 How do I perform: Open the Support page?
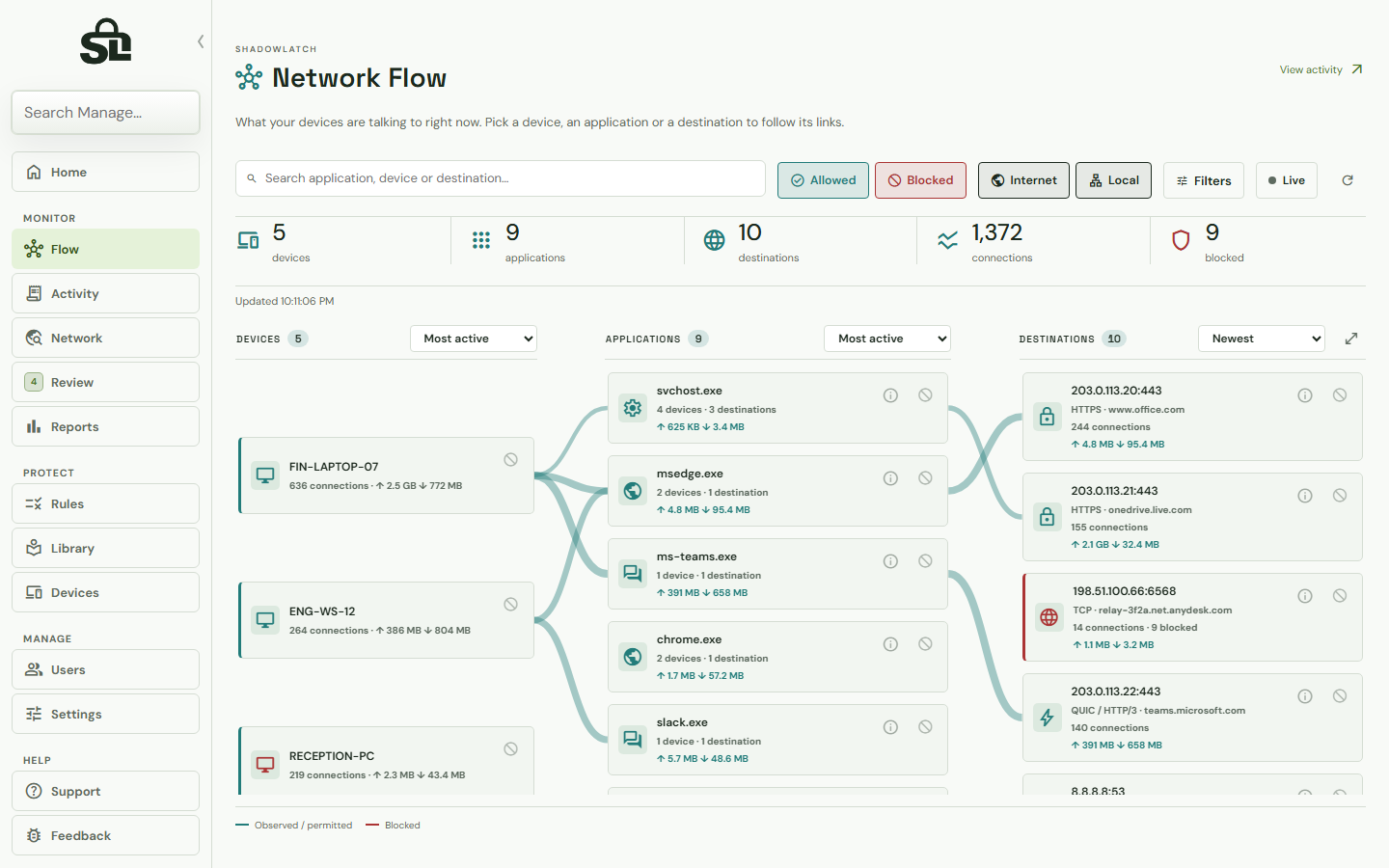coord(105,791)
